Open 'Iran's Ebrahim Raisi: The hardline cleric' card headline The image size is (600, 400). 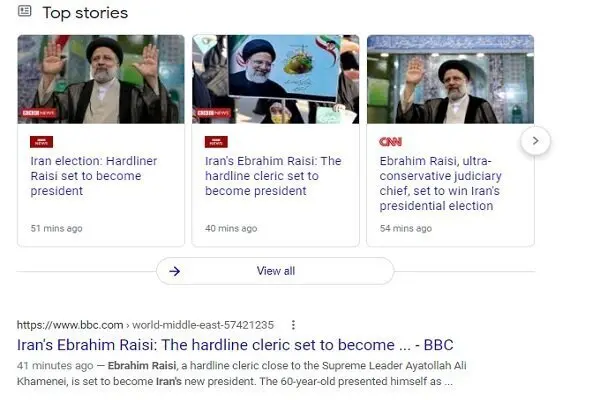pyautogui.click(x=273, y=176)
